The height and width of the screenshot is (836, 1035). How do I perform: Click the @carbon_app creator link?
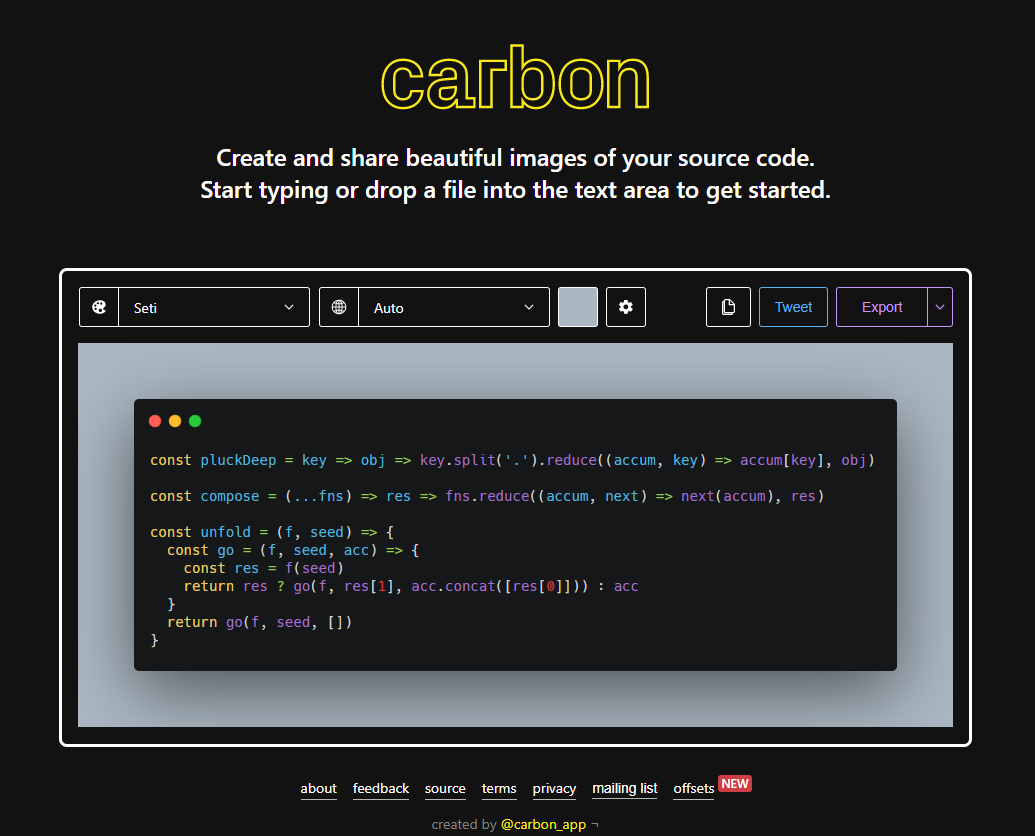(x=543, y=824)
